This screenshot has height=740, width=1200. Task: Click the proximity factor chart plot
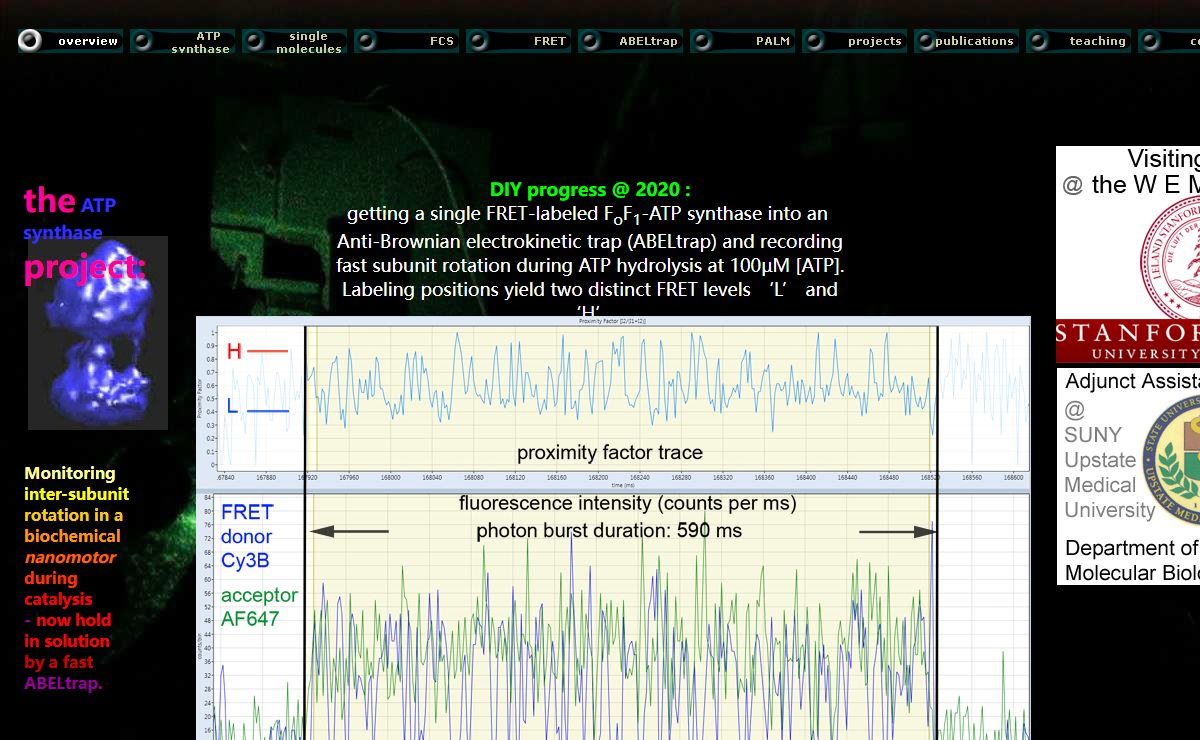pyautogui.click(x=613, y=402)
